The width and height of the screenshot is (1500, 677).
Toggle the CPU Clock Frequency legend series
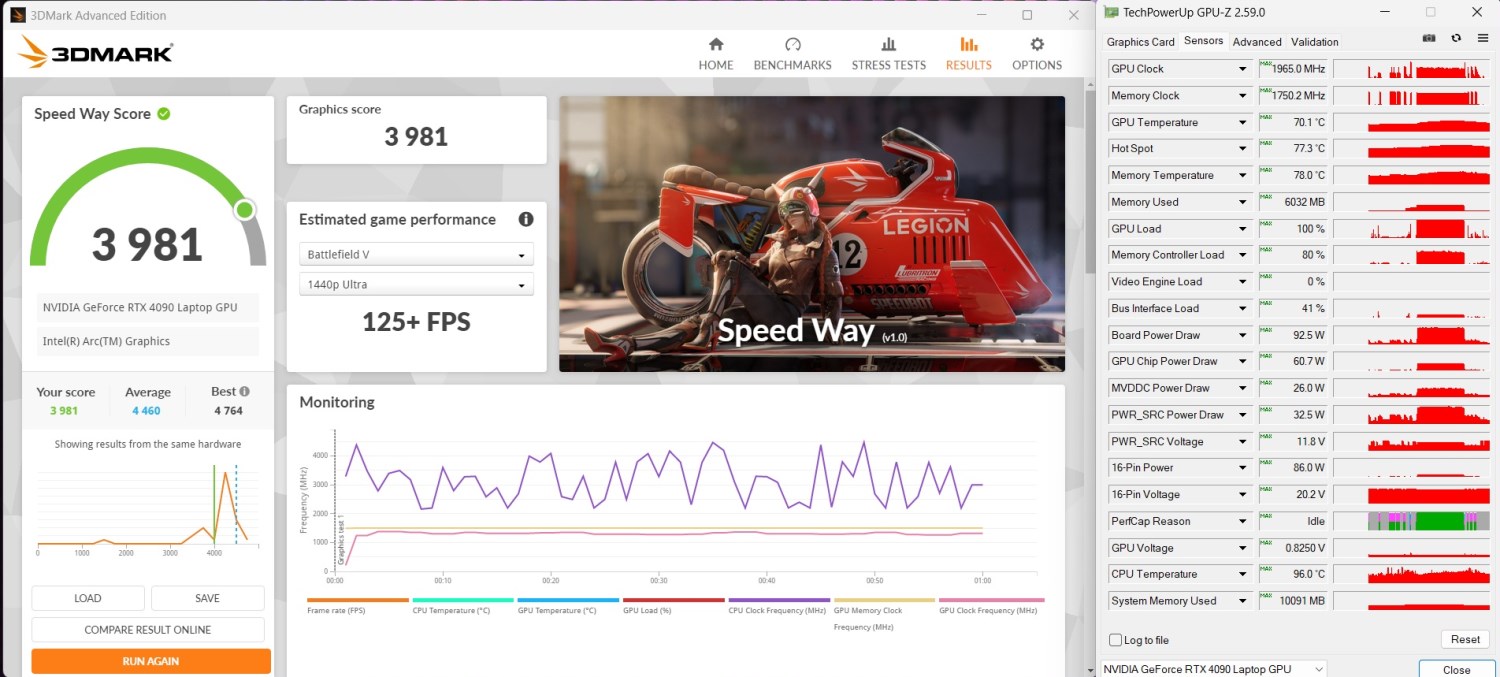(x=778, y=605)
